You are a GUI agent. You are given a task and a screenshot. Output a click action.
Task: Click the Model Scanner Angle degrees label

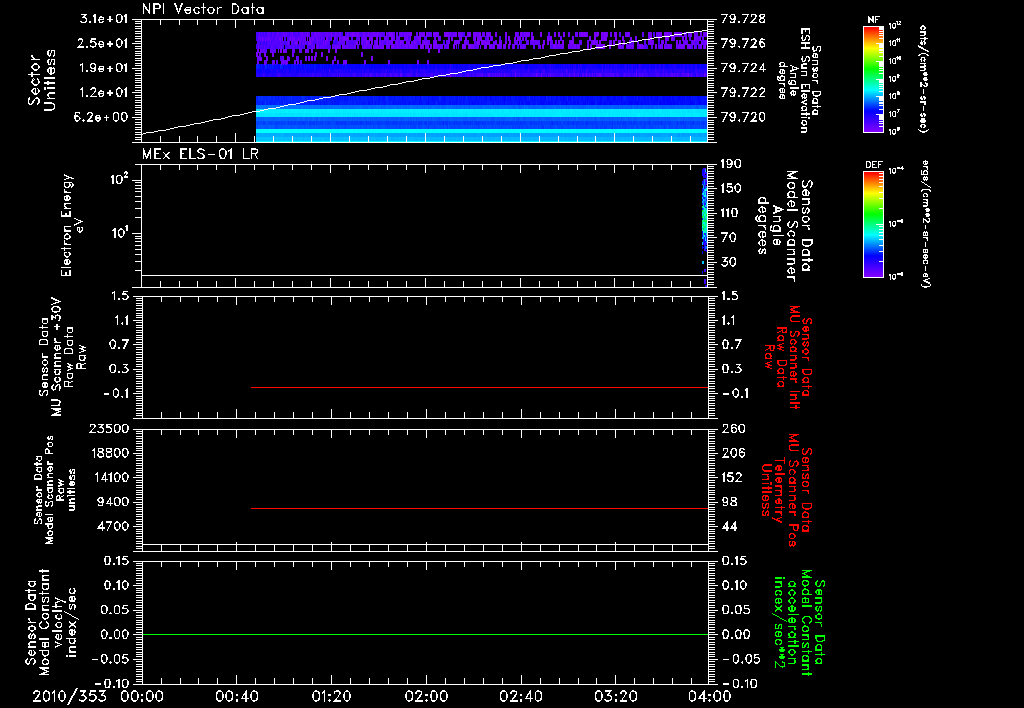tap(784, 225)
